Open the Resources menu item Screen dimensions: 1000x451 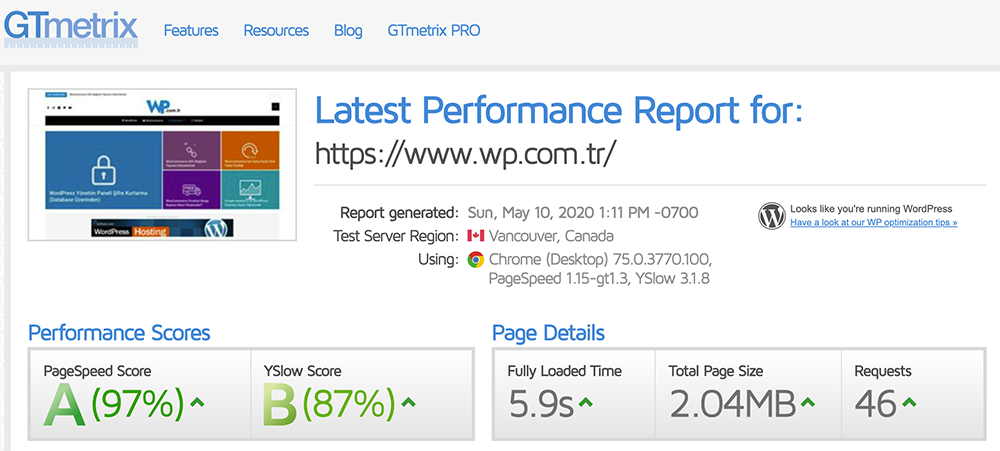tap(276, 31)
